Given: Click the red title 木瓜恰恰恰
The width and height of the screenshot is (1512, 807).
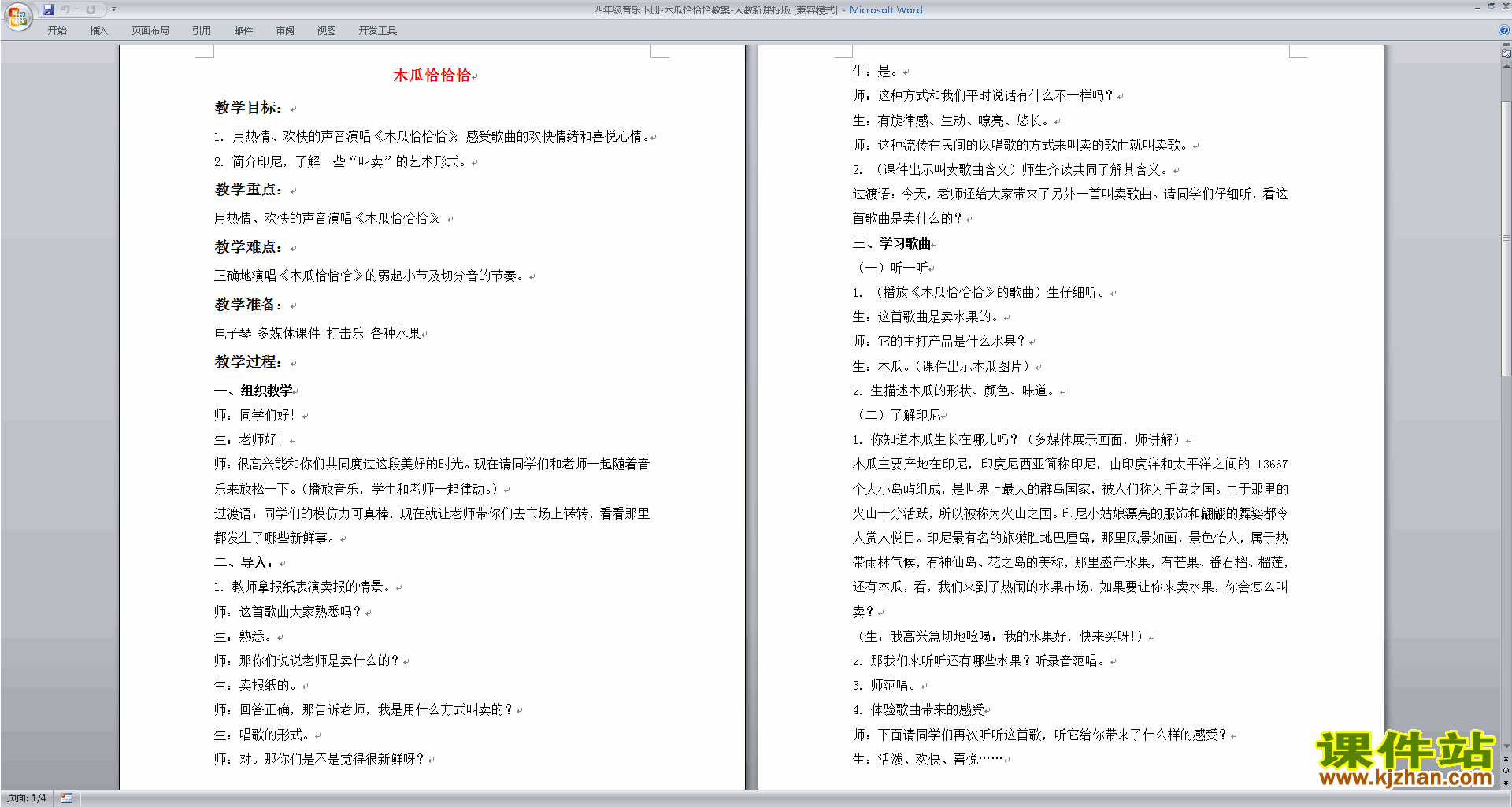Looking at the screenshot, I should coord(432,76).
